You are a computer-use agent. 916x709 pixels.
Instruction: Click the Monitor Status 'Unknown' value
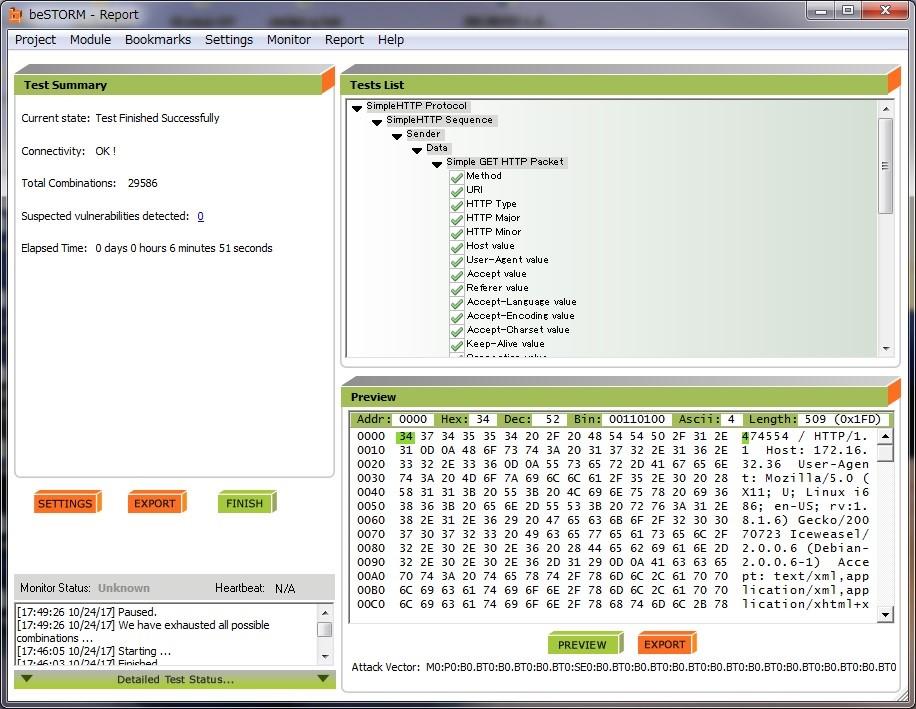point(124,588)
